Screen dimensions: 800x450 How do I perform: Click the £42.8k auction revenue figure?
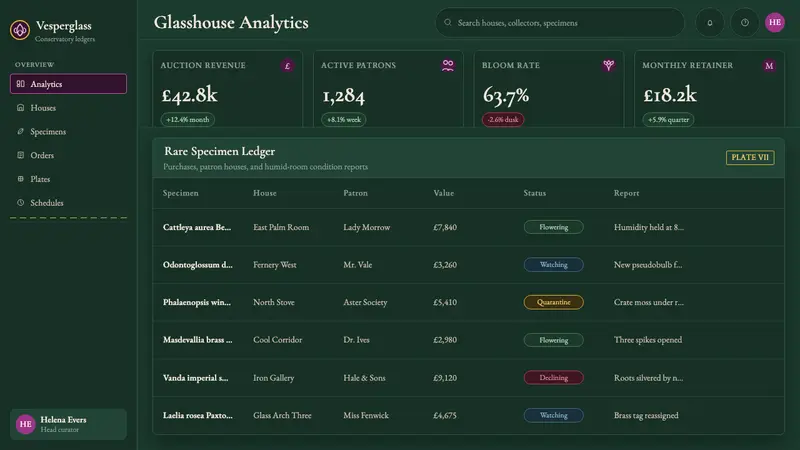[x=189, y=94]
